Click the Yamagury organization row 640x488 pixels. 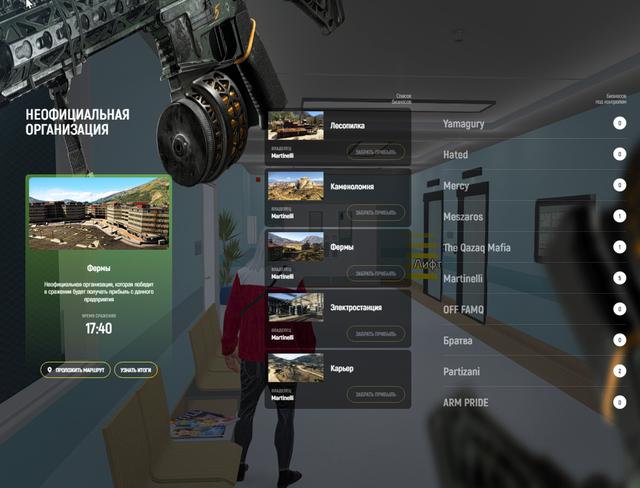[535, 123]
